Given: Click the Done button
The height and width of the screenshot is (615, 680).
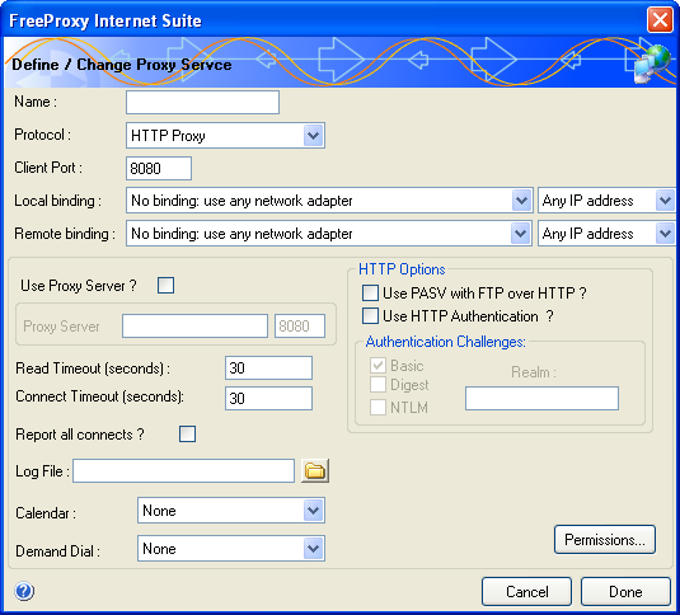Looking at the screenshot, I should (x=625, y=592).
